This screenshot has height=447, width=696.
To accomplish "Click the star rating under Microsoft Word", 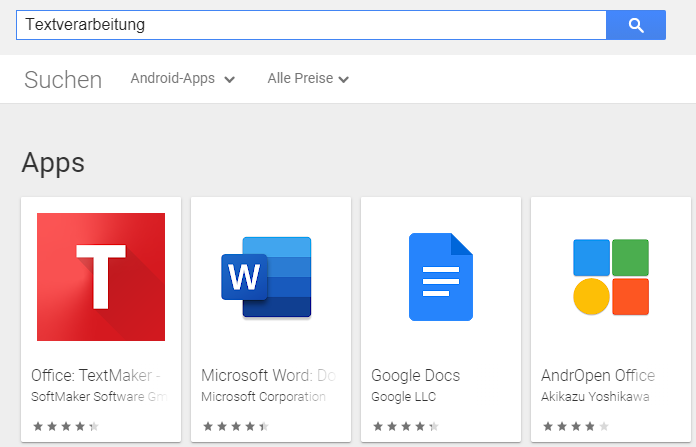I will [x=236, y=427].
